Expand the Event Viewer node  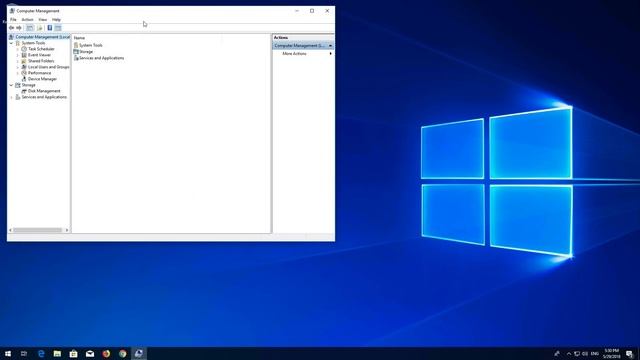(x=18, y=55)
